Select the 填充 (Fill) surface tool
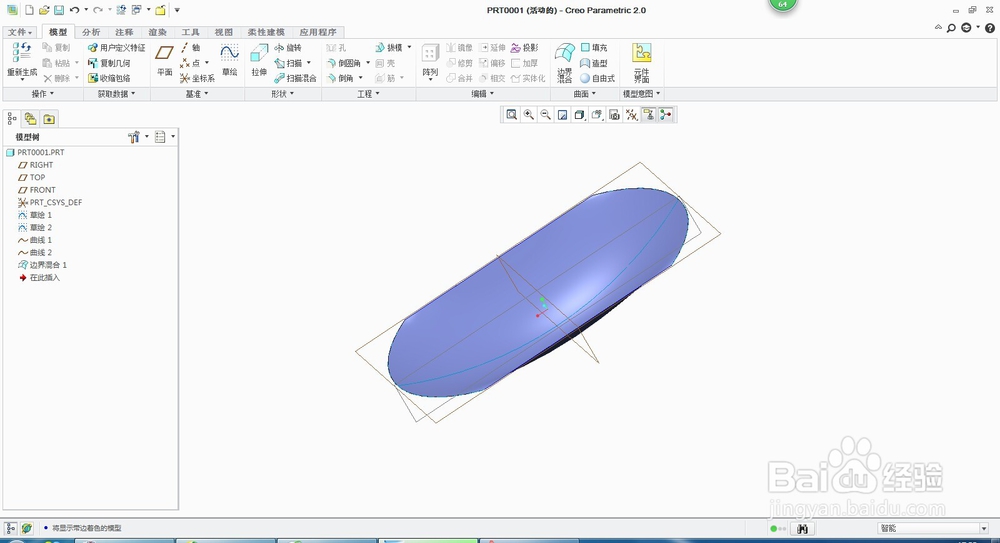 (x=594, y=48)
